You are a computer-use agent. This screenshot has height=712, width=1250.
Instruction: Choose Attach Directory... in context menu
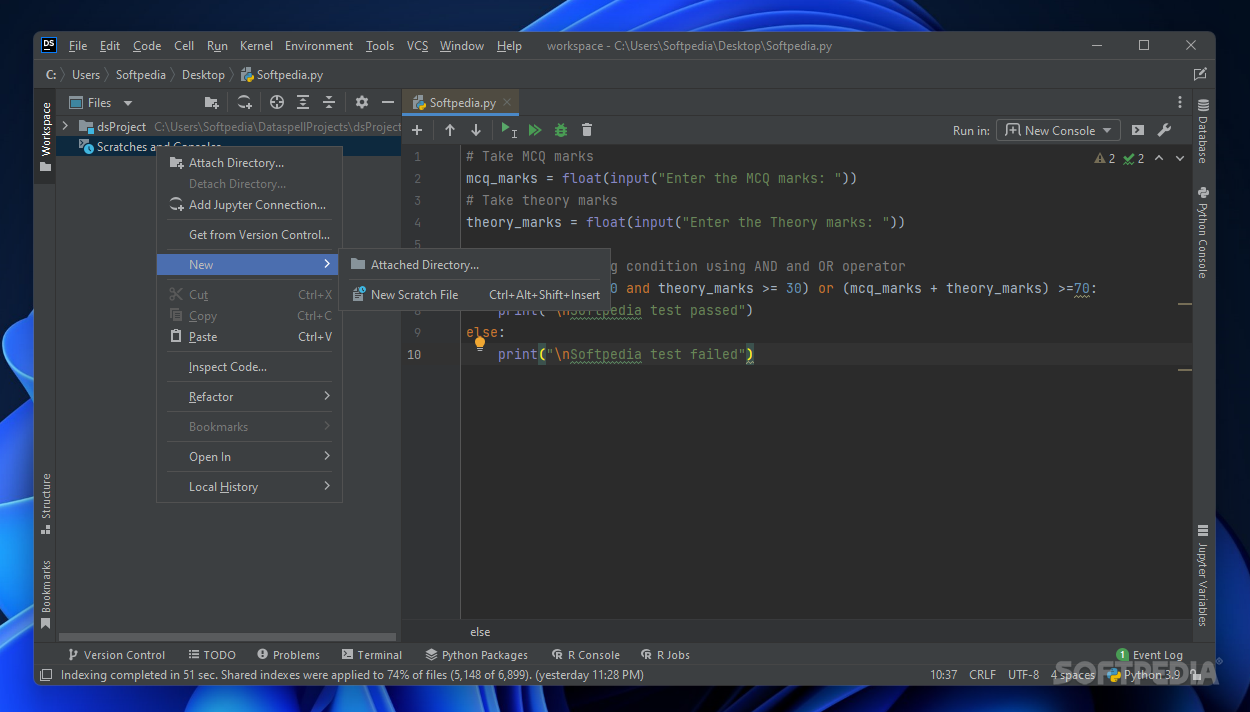(250, 163)
